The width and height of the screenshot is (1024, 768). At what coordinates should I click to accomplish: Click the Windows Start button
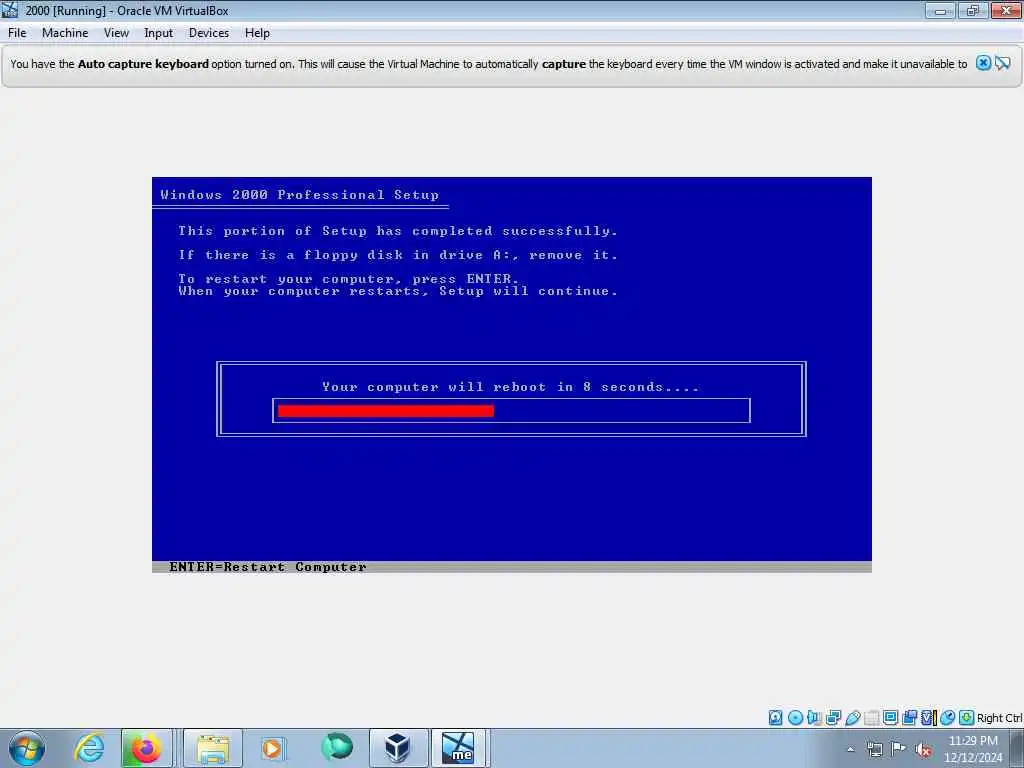(27, 748)
